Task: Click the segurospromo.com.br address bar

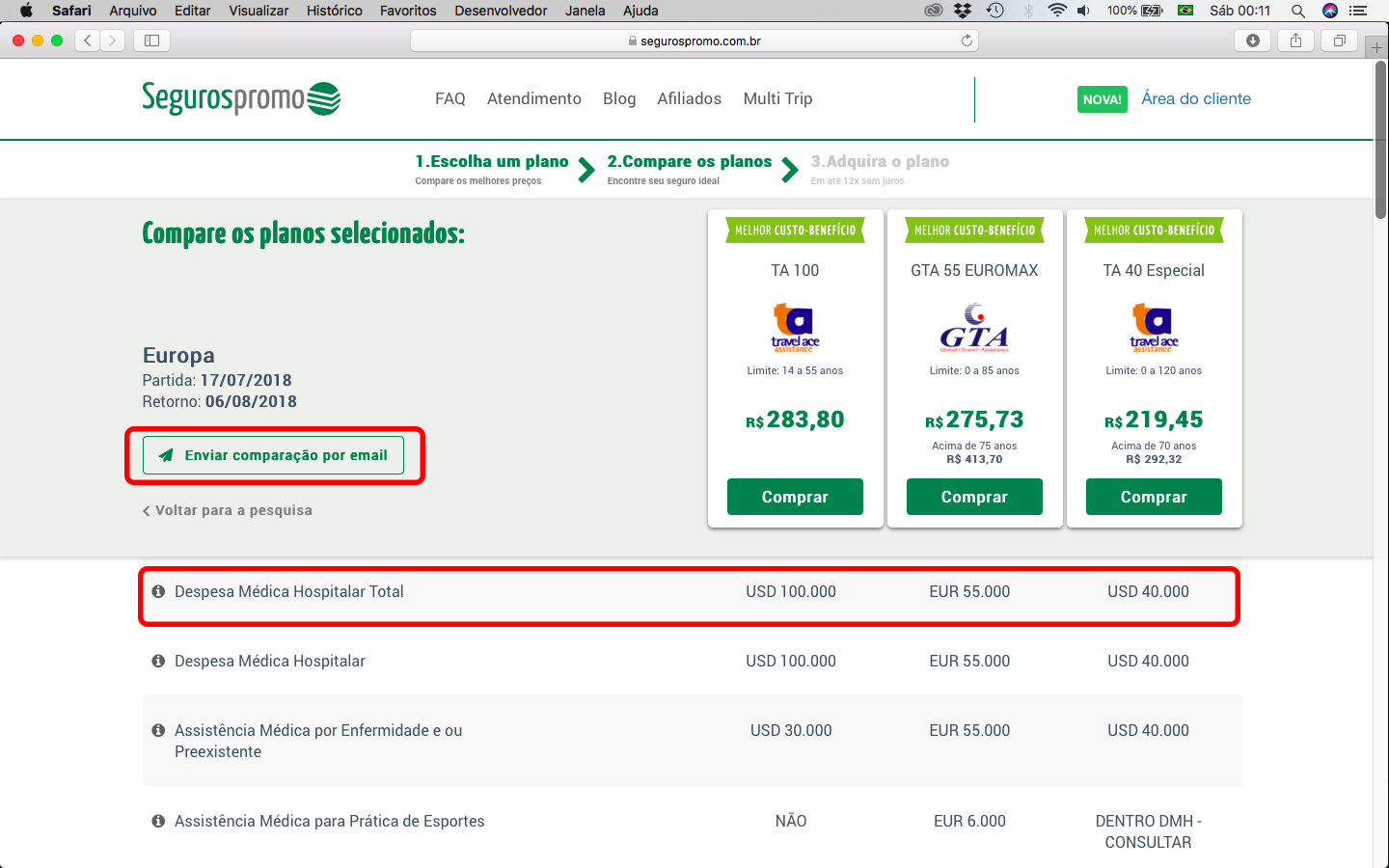Action: [x=694, y=41]
